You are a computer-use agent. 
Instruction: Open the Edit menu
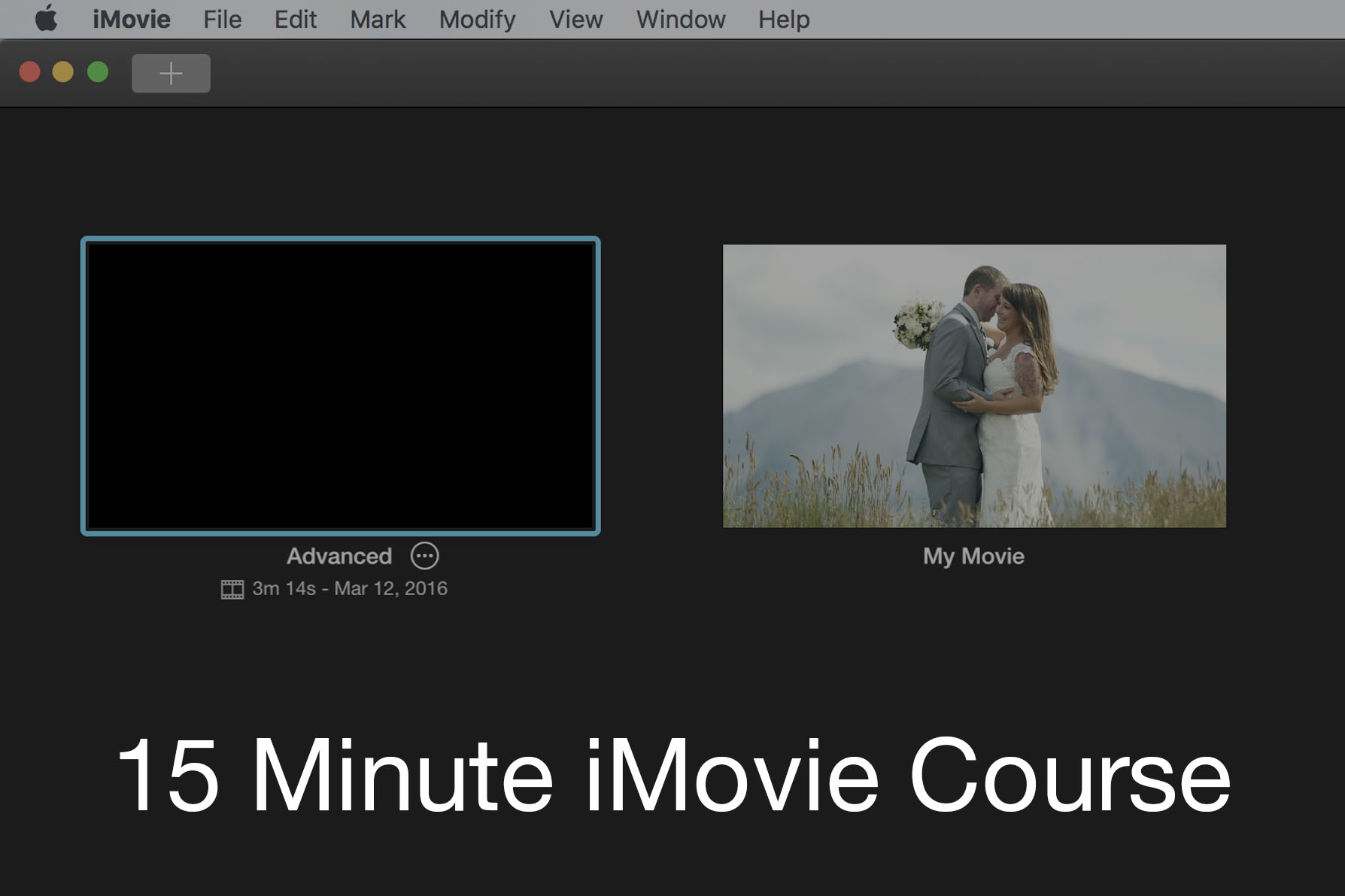296,19
